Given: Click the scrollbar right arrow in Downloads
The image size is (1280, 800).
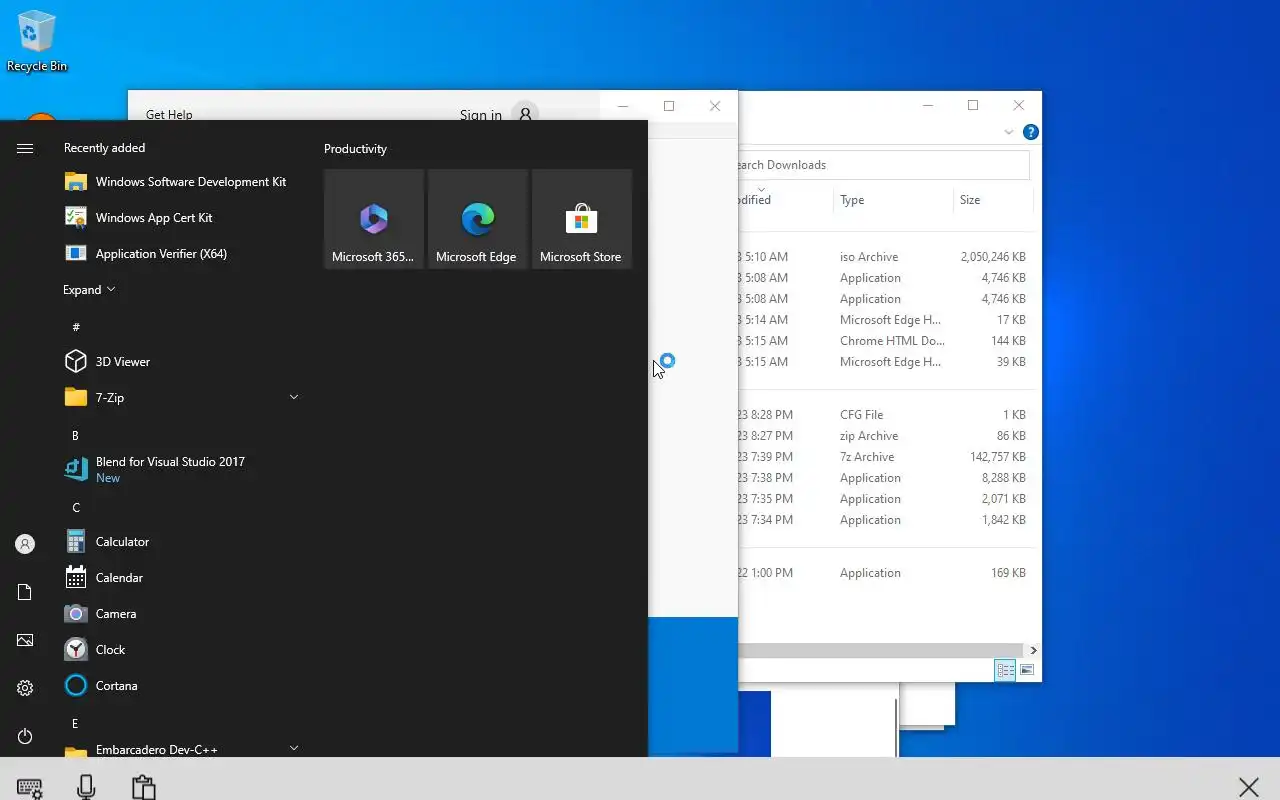Looking at the screenshot, I should (x=1033, y=650).
